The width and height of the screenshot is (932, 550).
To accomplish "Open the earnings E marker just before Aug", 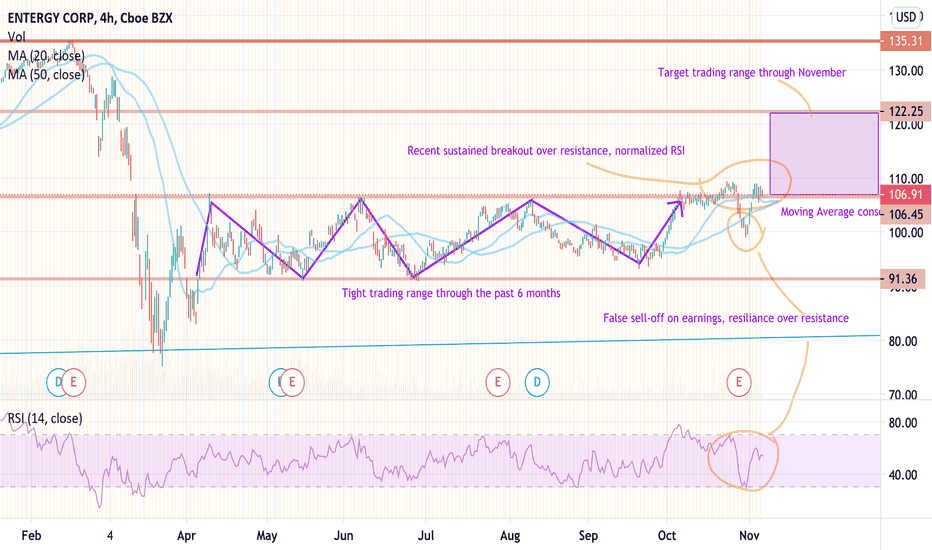I will tap(498, 382).
